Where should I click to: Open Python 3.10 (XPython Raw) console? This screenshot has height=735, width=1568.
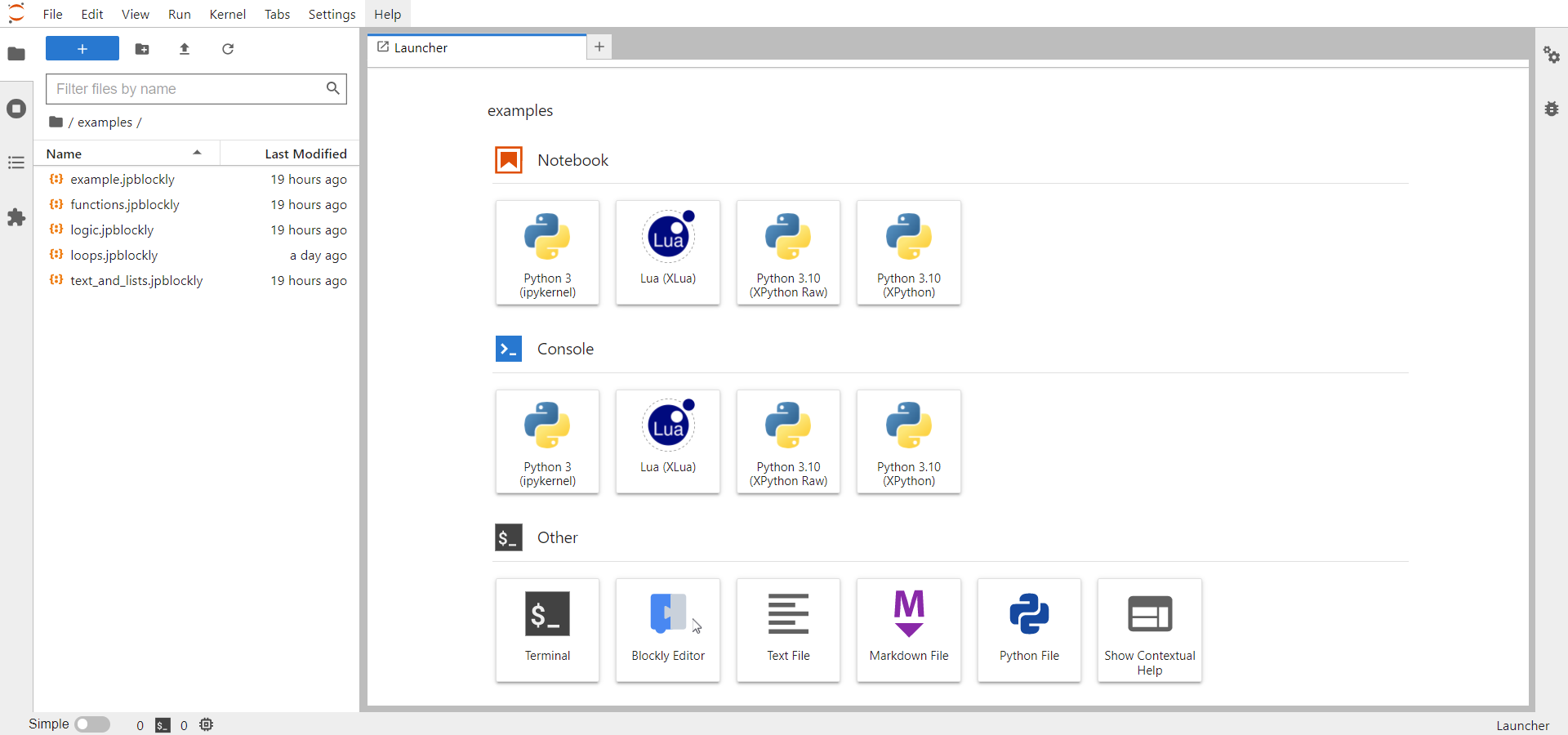[788, 442]
